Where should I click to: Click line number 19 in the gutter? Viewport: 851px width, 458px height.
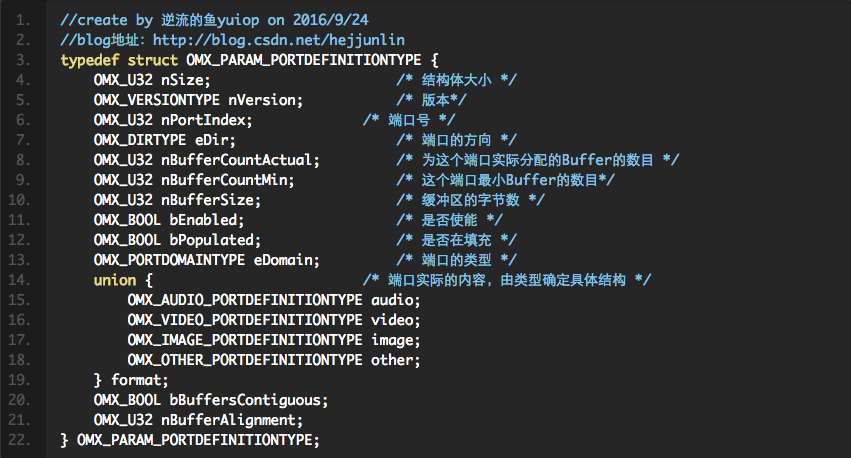(x=20, y=380)
